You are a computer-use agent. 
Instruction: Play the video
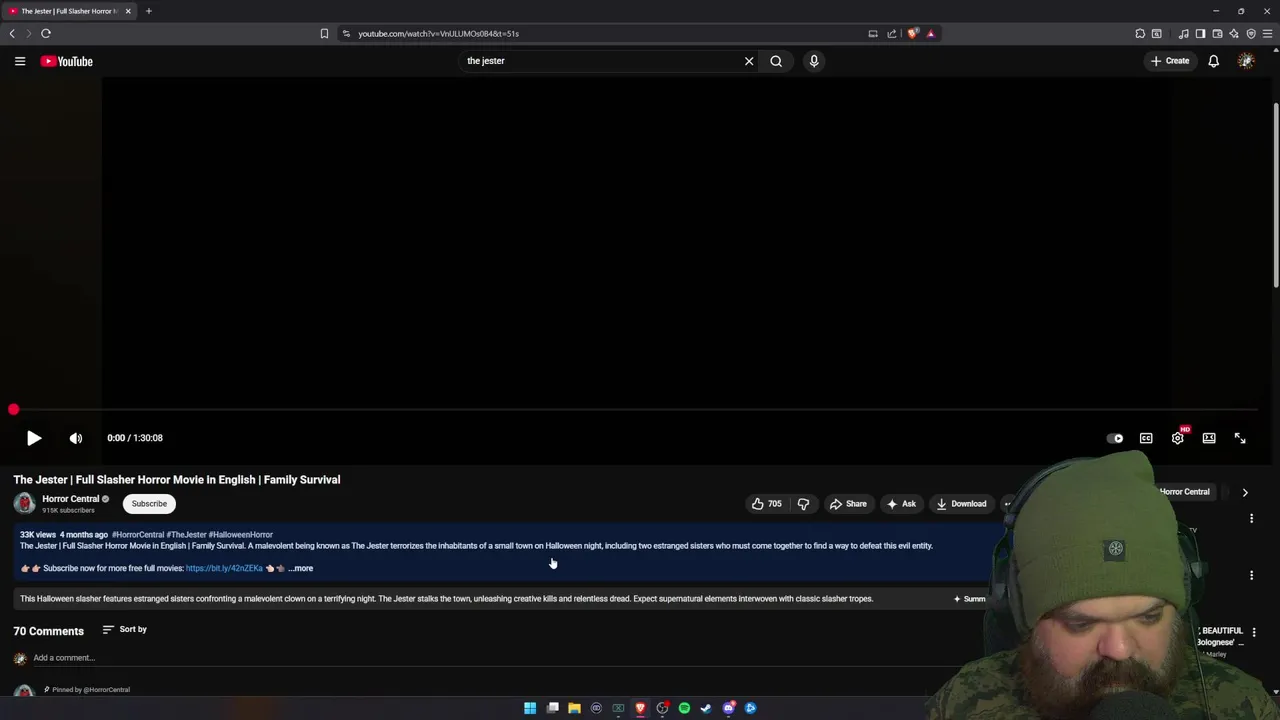click(33, 438)
